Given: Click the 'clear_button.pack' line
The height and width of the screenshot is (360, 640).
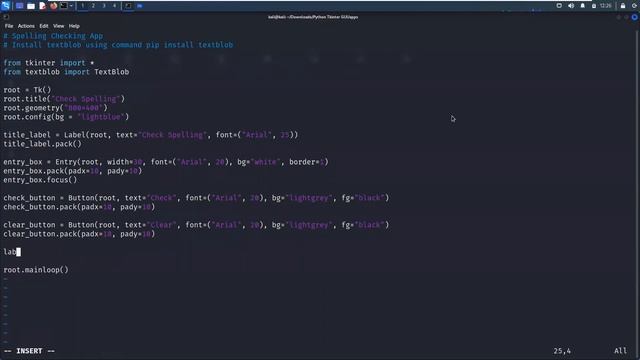Looking at the screenshot, I should click(79, 233).
